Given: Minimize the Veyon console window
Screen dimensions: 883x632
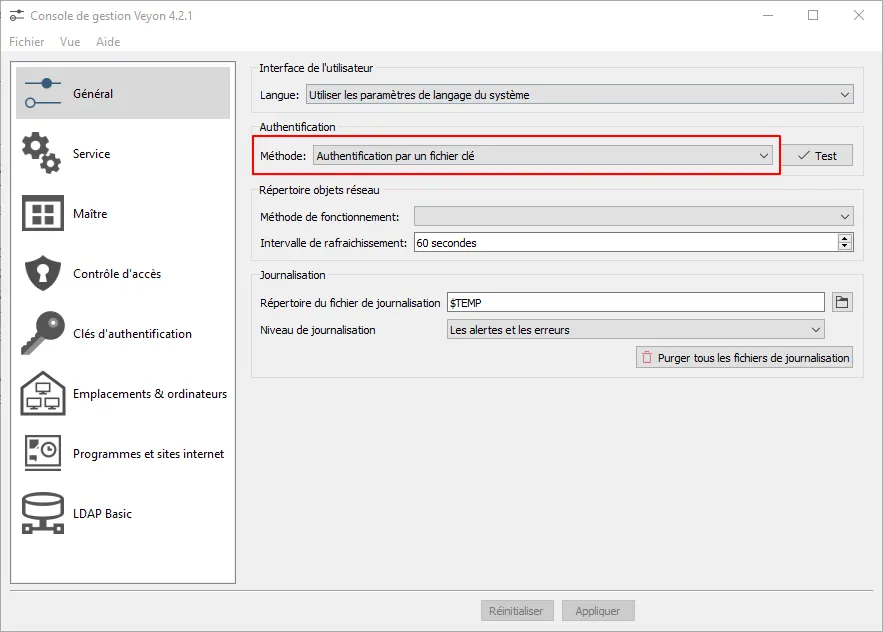Looking at the screenshot, I should tap(768, 15).
